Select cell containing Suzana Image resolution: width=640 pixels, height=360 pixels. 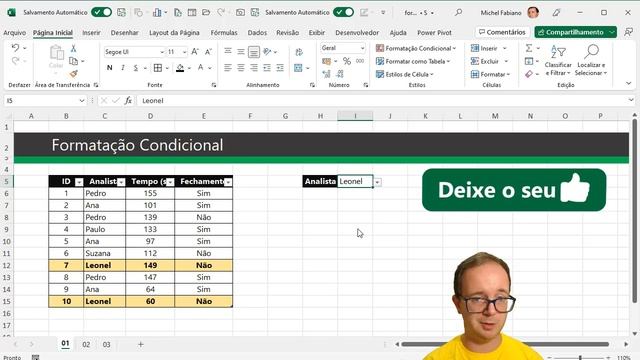(104, 253)
